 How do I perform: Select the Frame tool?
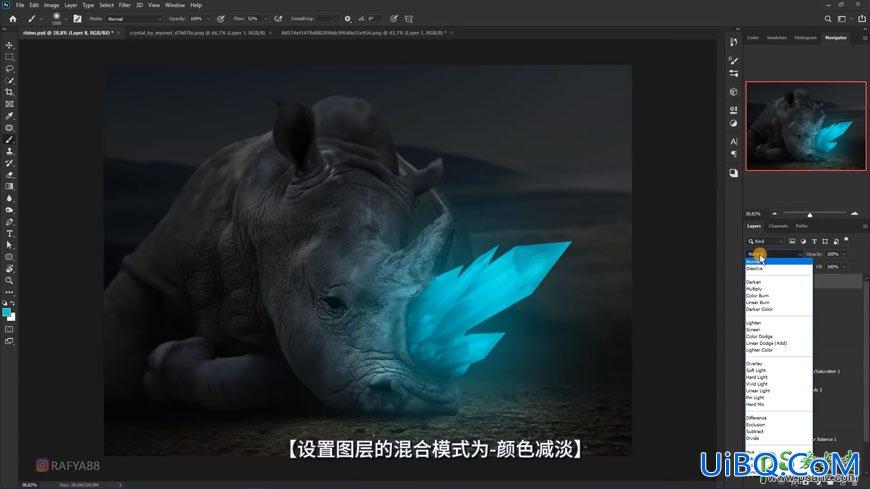[x=9, y=104]
